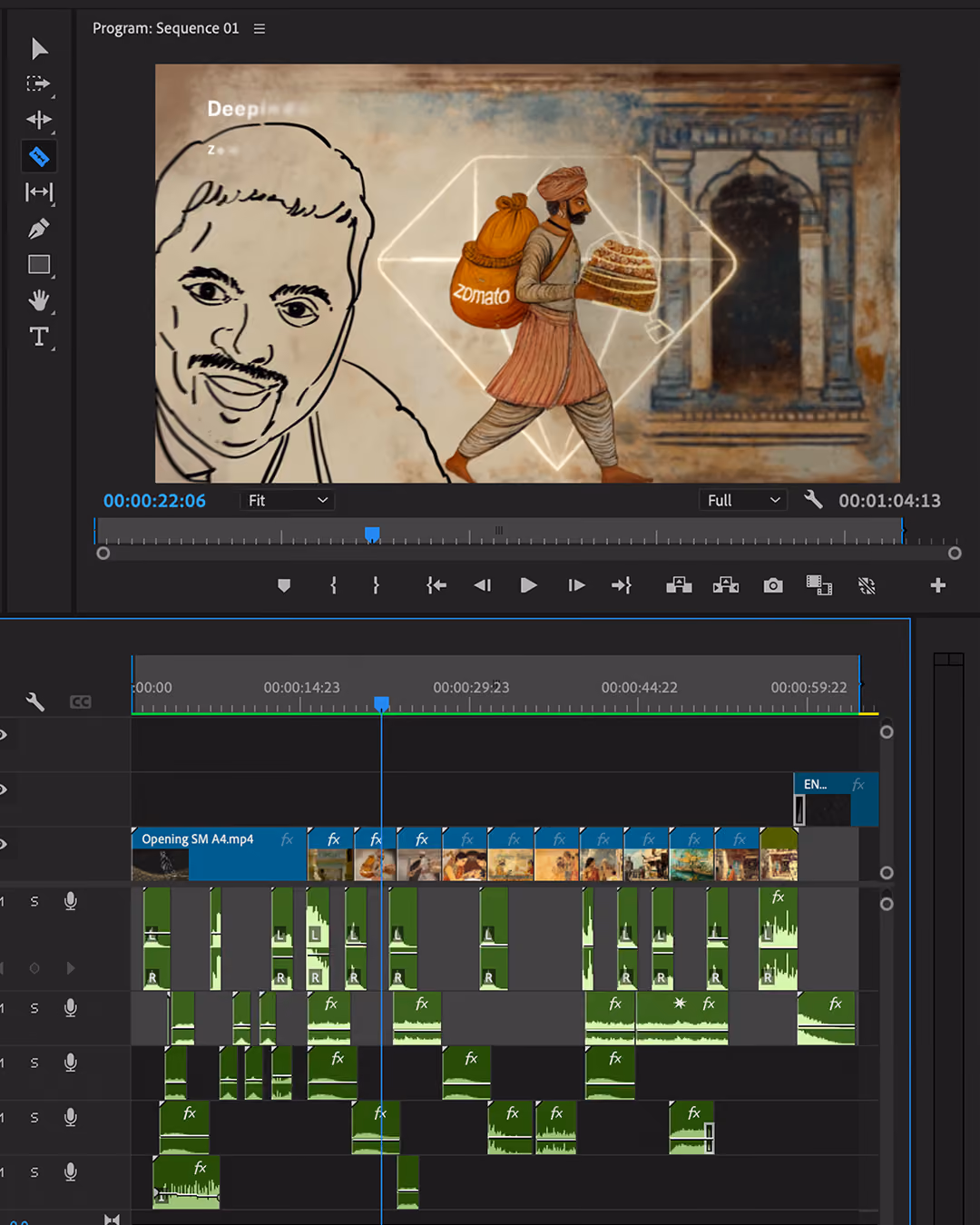Image resolution: width=980 pixels, height=1225 pixels.
Task: Click the 00:01:04:13 duration readout
Action: point(889,501)
